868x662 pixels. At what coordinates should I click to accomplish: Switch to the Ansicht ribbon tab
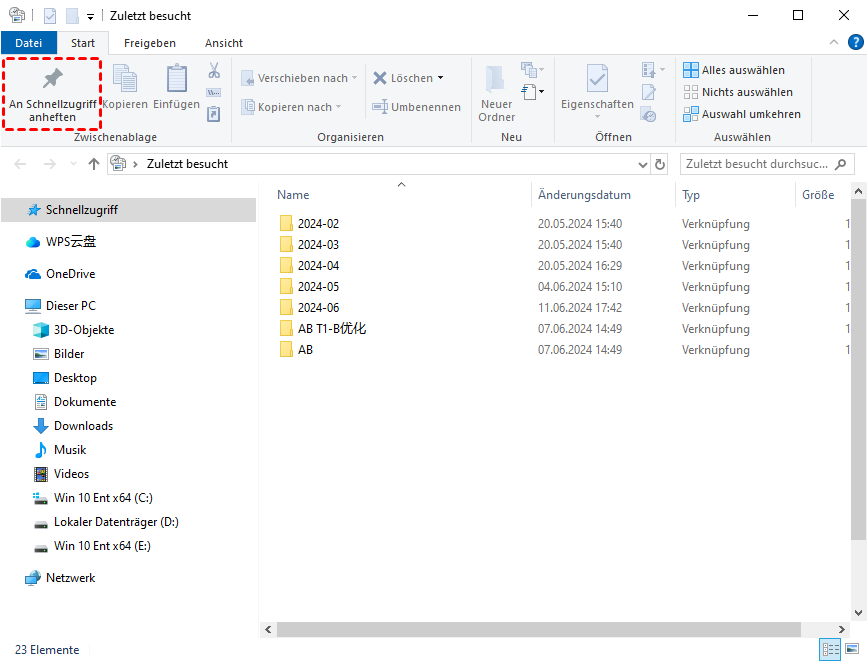(224, 43)
